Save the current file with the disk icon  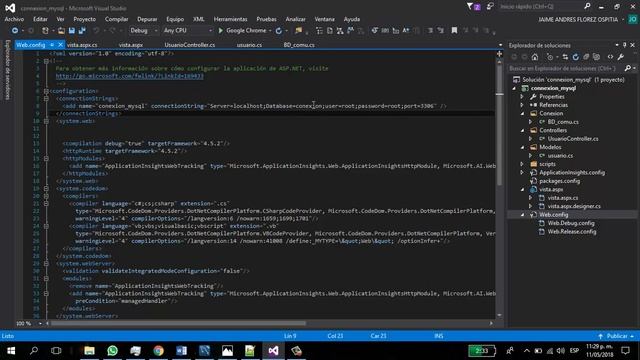72,31
